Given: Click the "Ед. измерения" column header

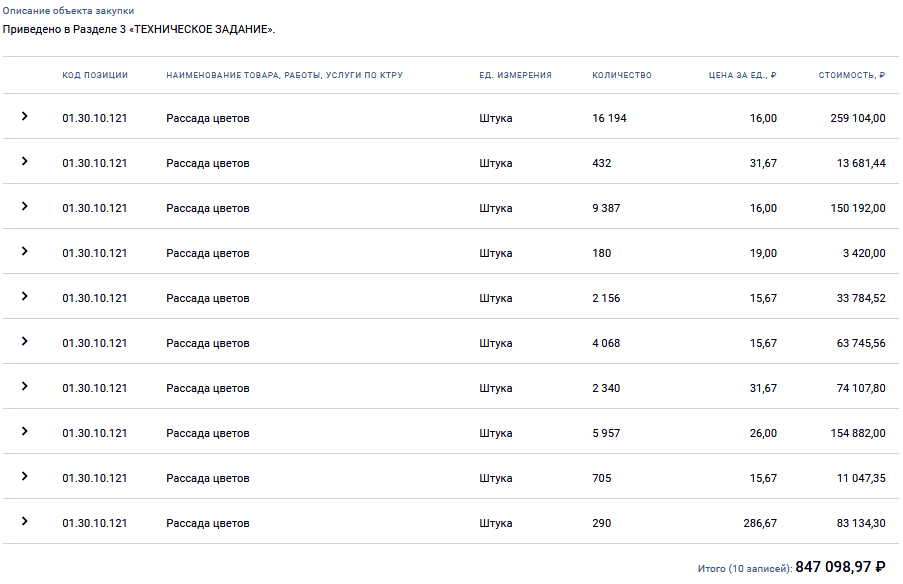Looking at the screenshot, I should pos(515,76).
